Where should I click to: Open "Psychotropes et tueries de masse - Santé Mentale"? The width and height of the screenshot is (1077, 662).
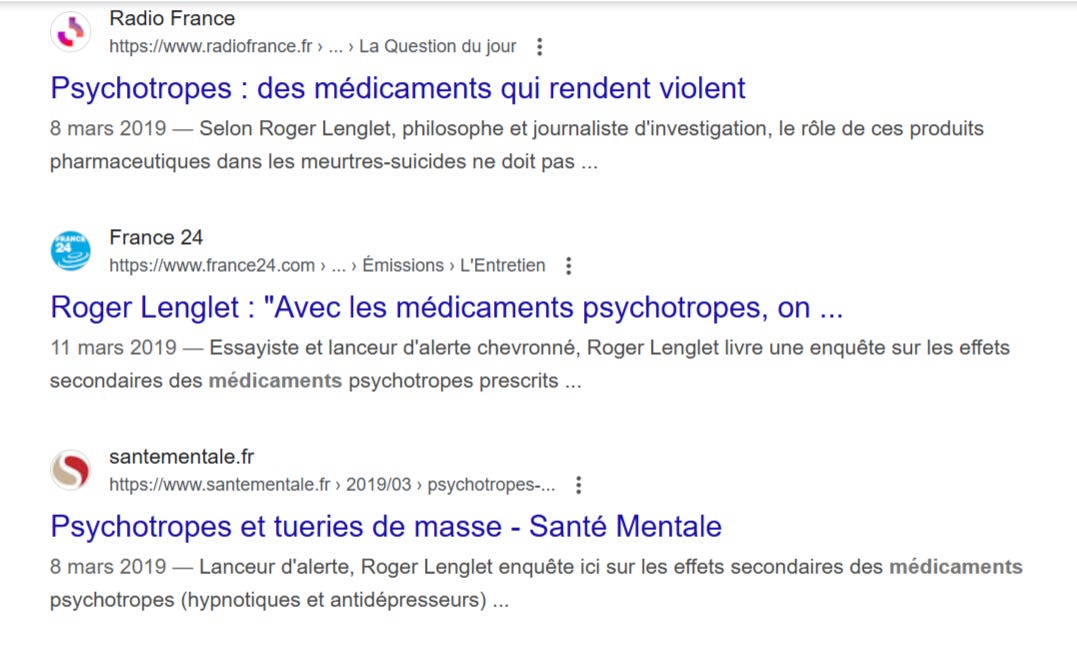point(386,527)
